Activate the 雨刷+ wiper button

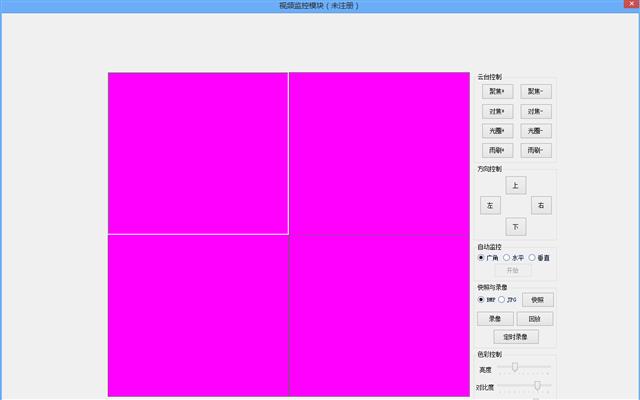[x=495, y=150]
